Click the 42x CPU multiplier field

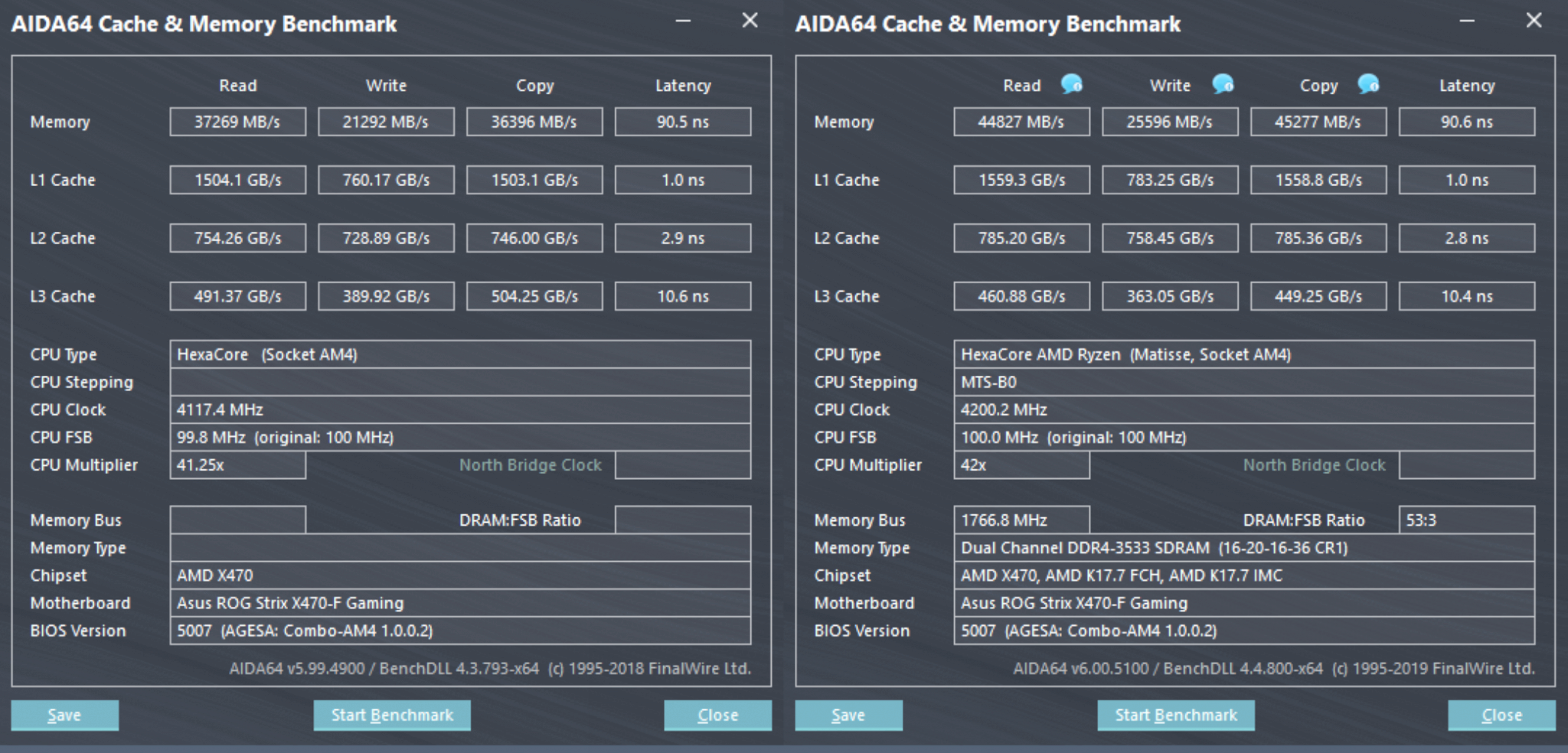pos(1022,465)
